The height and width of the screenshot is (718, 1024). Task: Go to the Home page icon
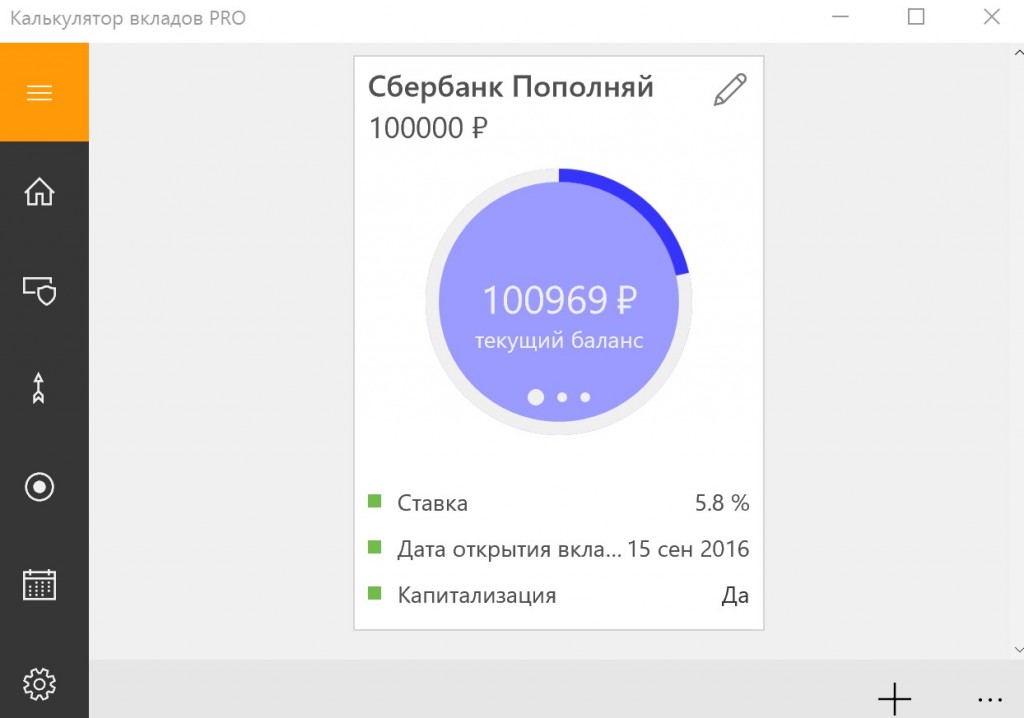40,191
